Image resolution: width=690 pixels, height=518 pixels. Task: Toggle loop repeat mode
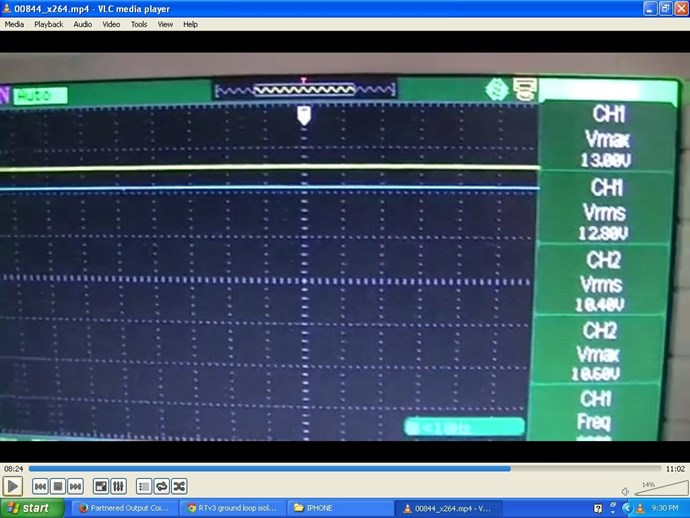click(x=161, y=486)
